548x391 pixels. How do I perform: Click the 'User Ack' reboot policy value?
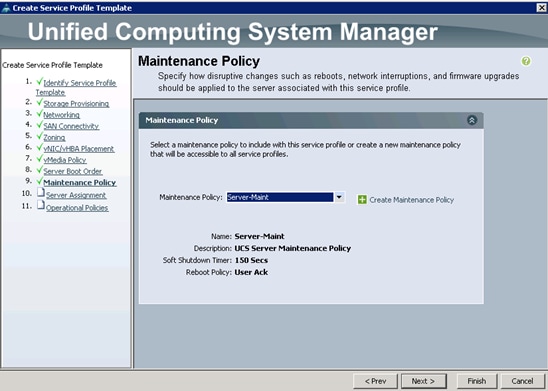pyautogui.click(x=251, y=272)
